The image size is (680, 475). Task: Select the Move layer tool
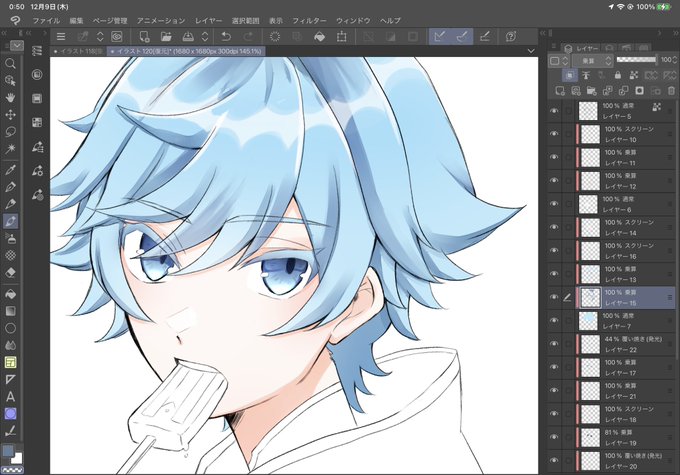[x=10, y=115]
